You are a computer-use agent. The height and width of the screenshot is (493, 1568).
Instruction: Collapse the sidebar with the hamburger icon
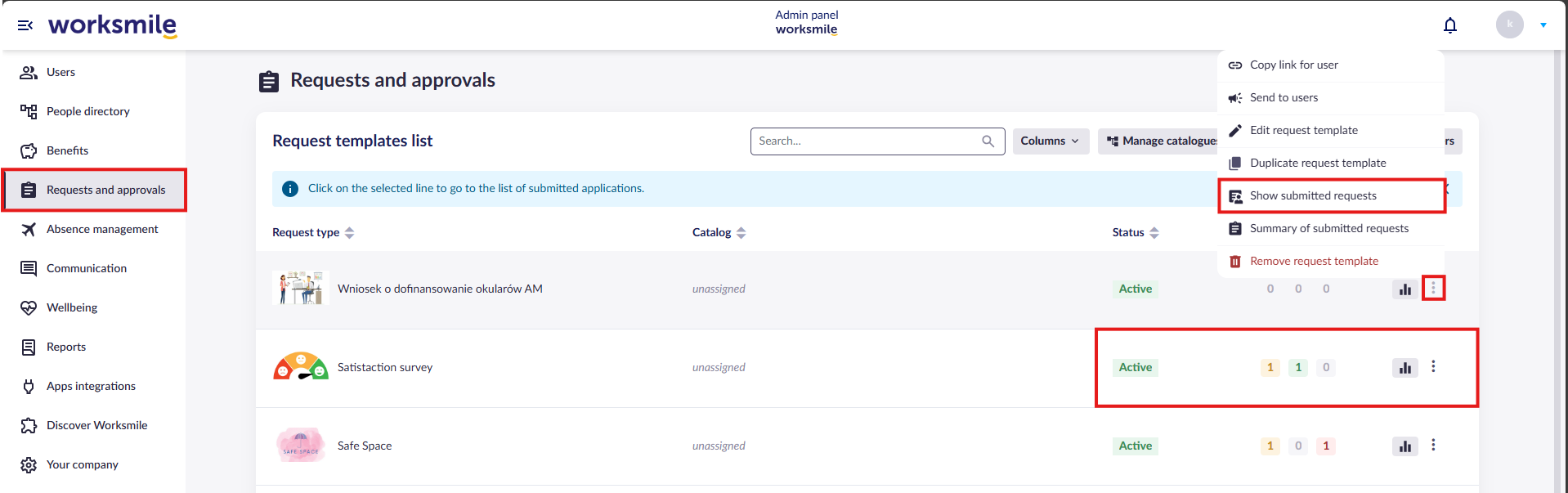pos(25,25)
